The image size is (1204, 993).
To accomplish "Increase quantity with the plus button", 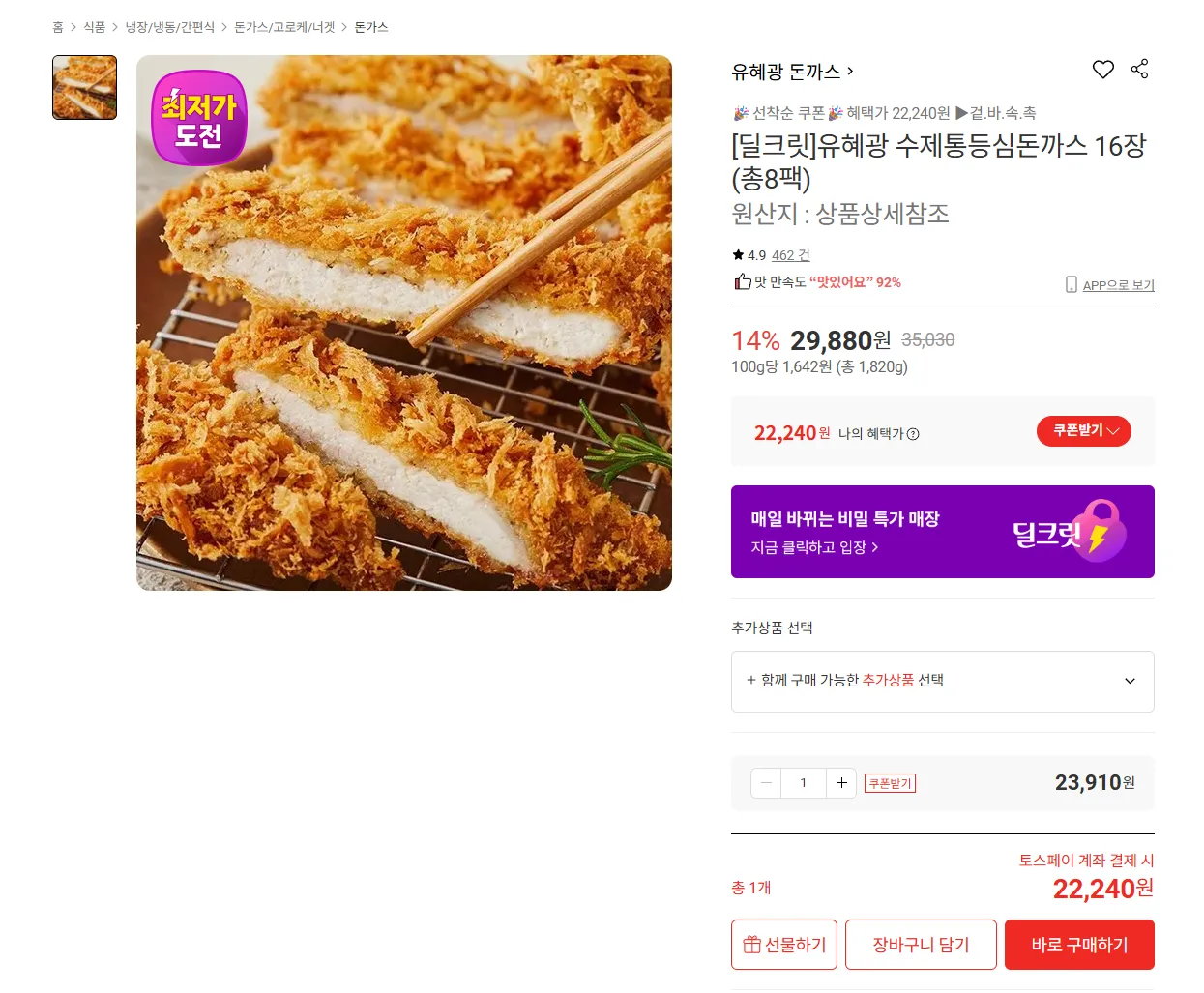I will pos(841,783).
